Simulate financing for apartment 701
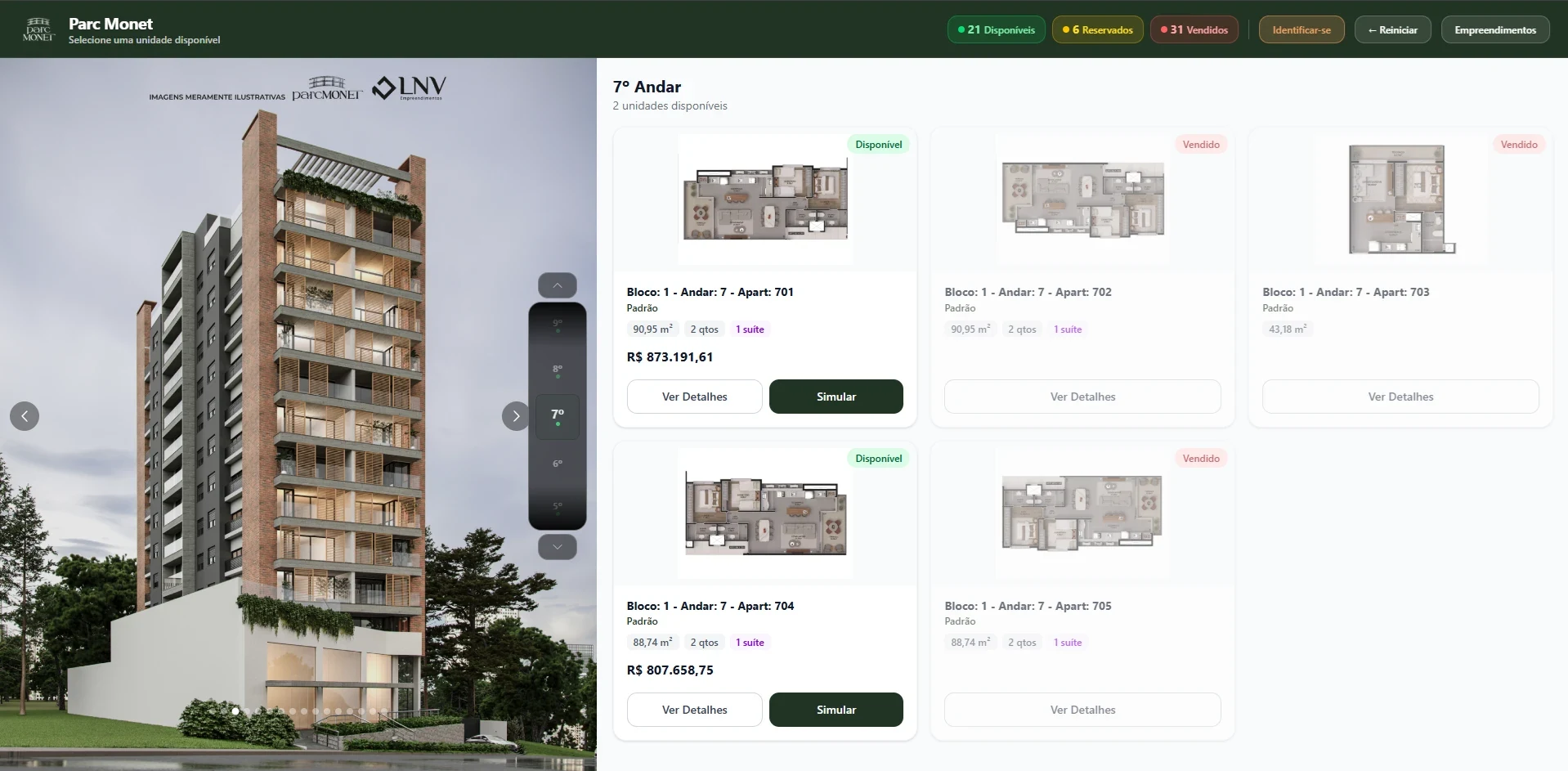The height and width of the screenshot is (771, 1568). [836, 397]
